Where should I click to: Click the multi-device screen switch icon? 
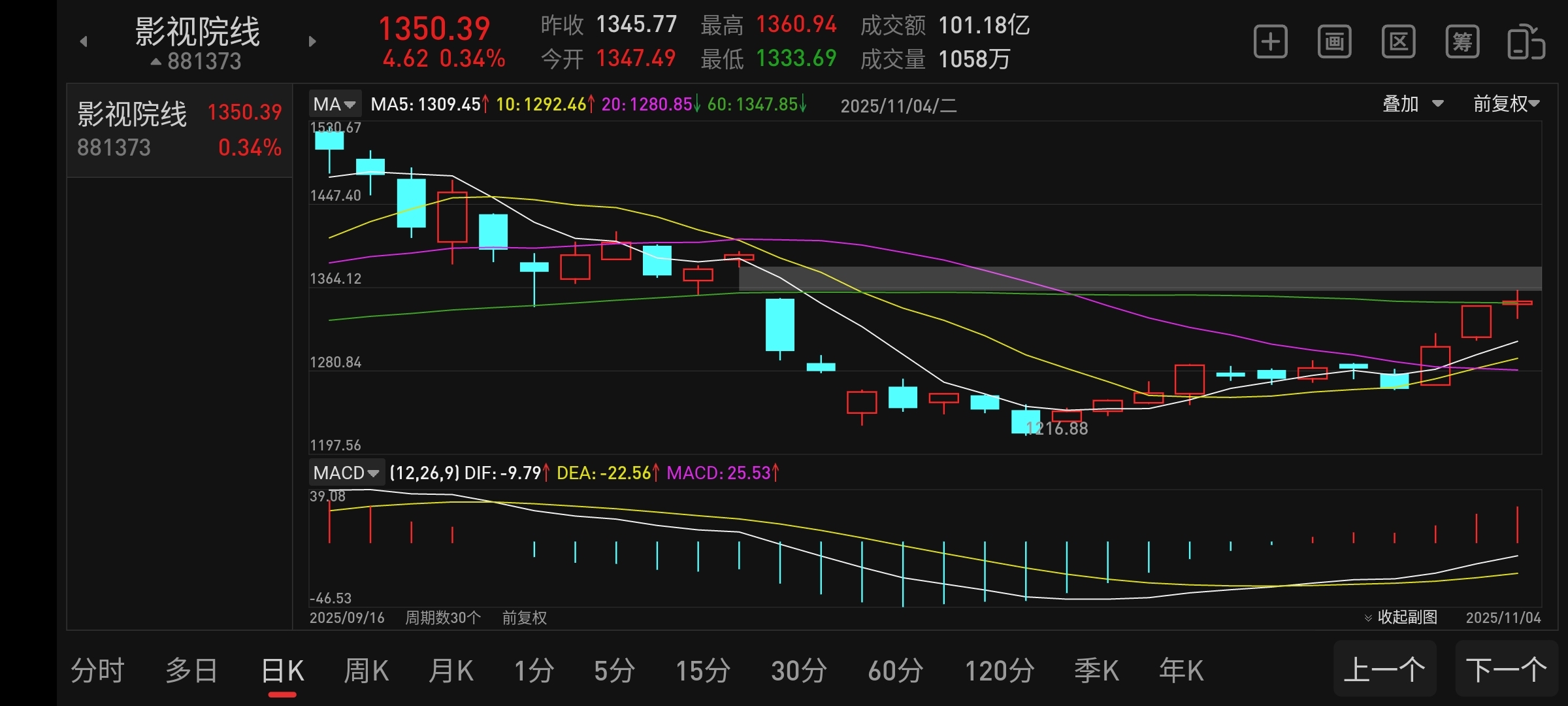pyautogui.click(x=1526, y=42)
